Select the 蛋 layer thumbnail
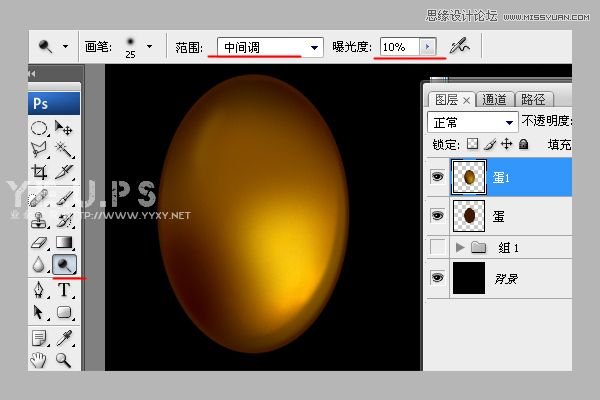Viewport: 600px width, 400px height. [469, 216]
